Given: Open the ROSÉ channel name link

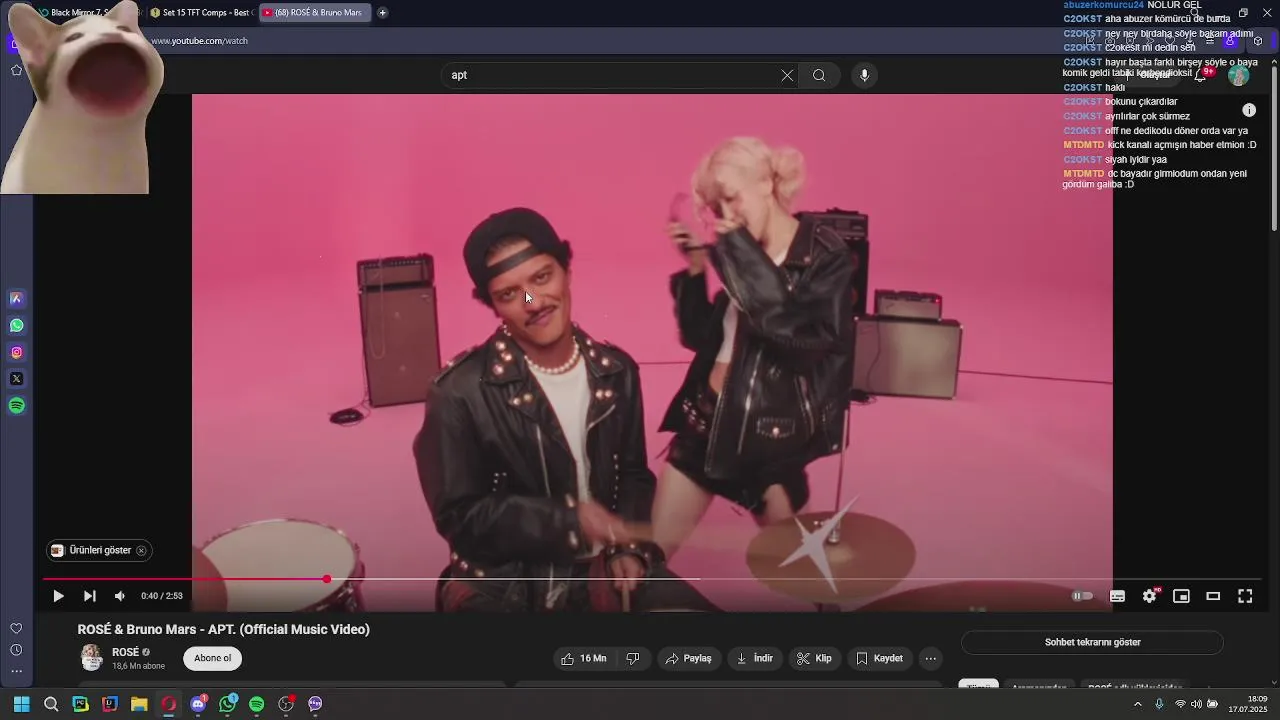Looking at the screenshot, I should tap(125, 652).
